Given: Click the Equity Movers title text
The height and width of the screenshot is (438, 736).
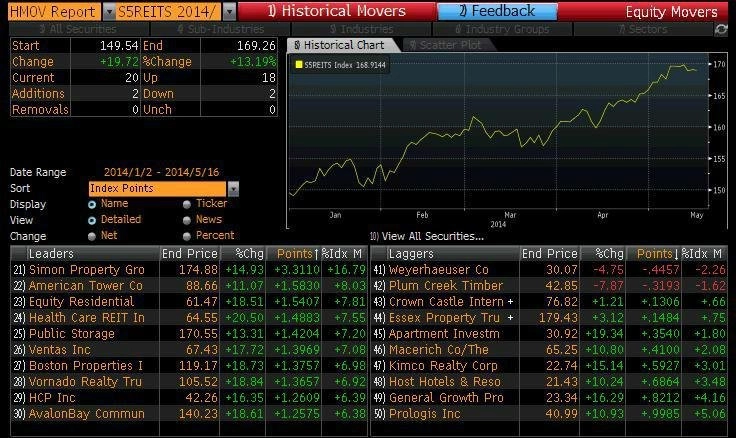Looking at the screenshot, I should click(671, 12).
